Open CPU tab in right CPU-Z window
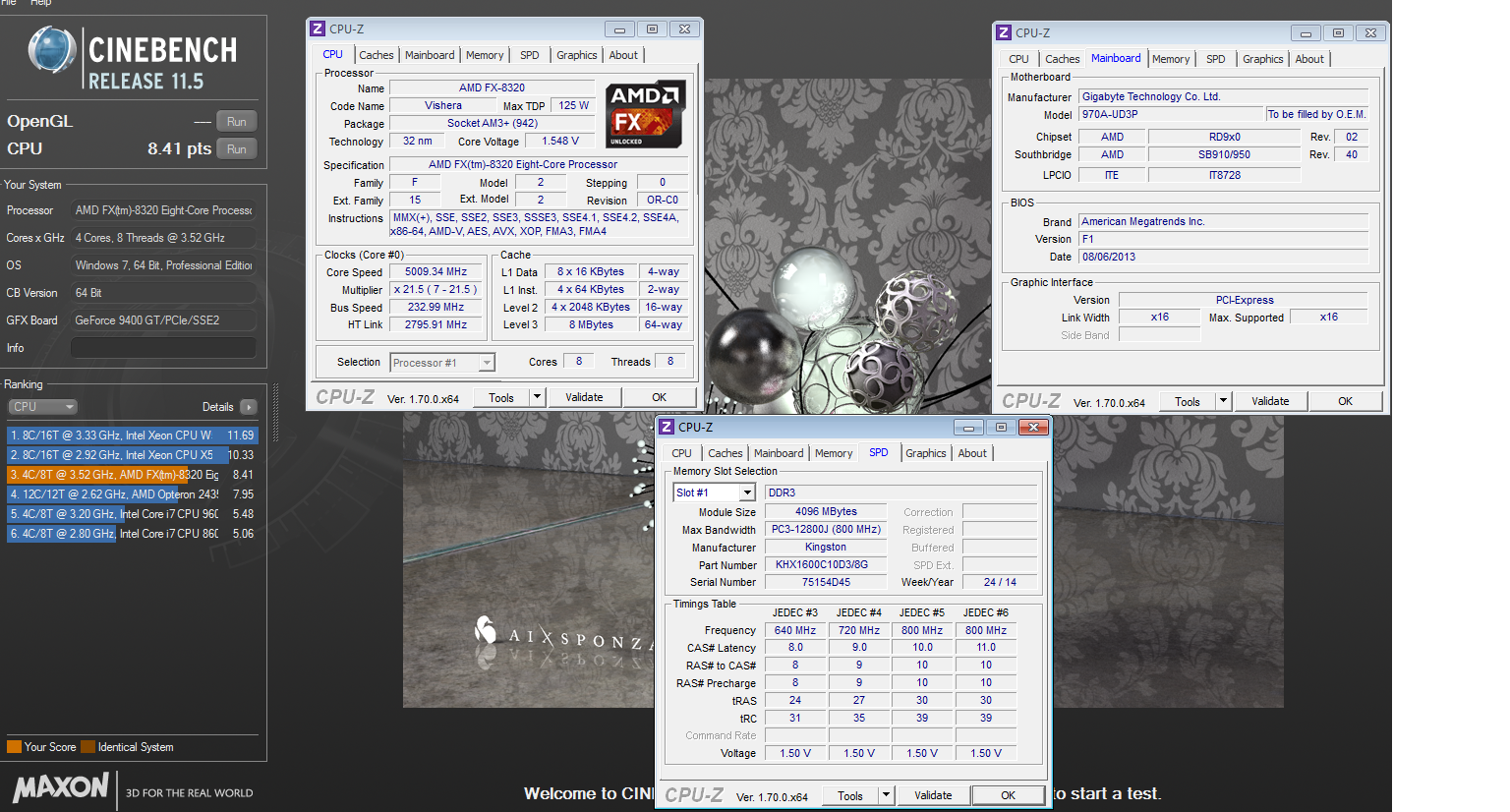 point(1019,59)
